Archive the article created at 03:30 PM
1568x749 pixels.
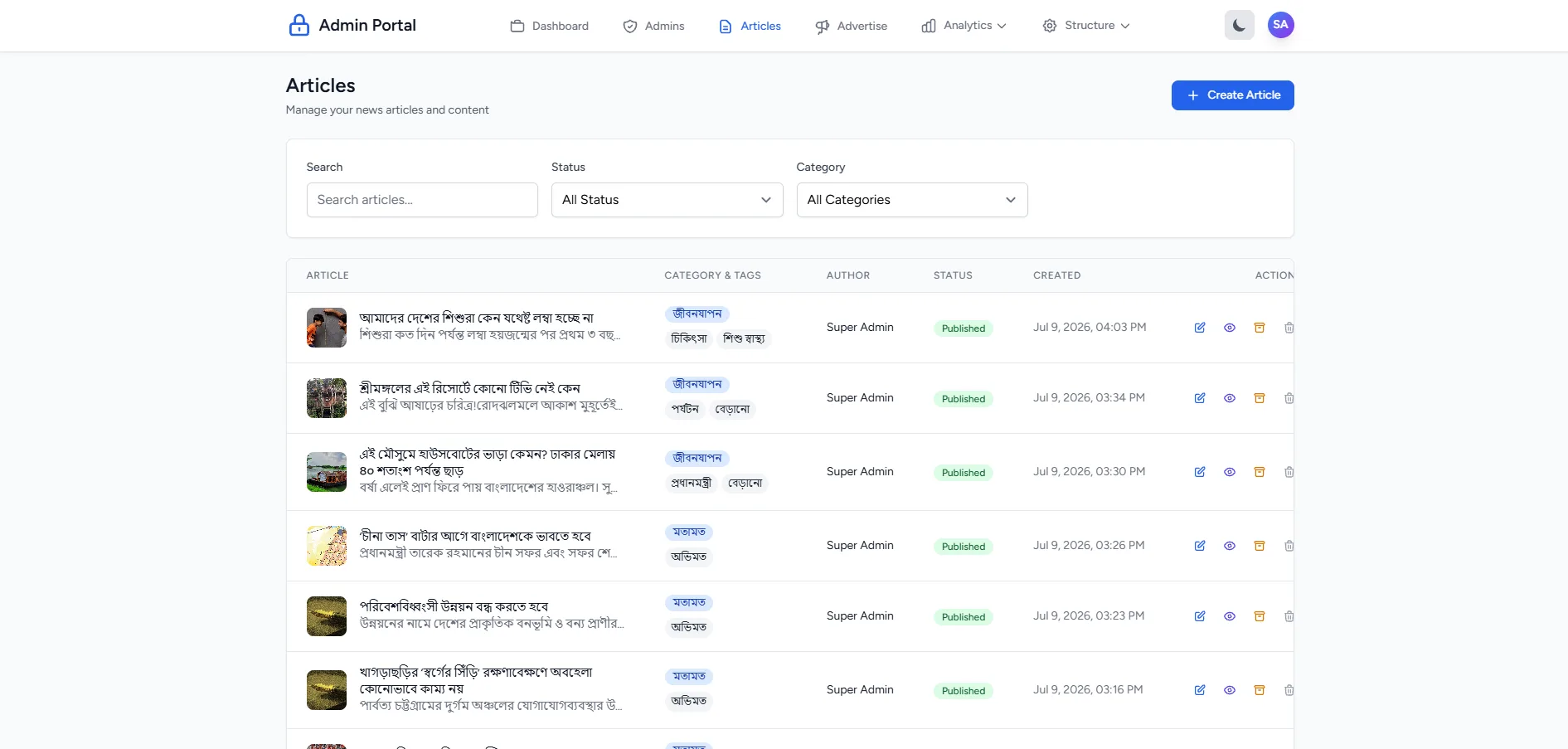(1260, 472)
